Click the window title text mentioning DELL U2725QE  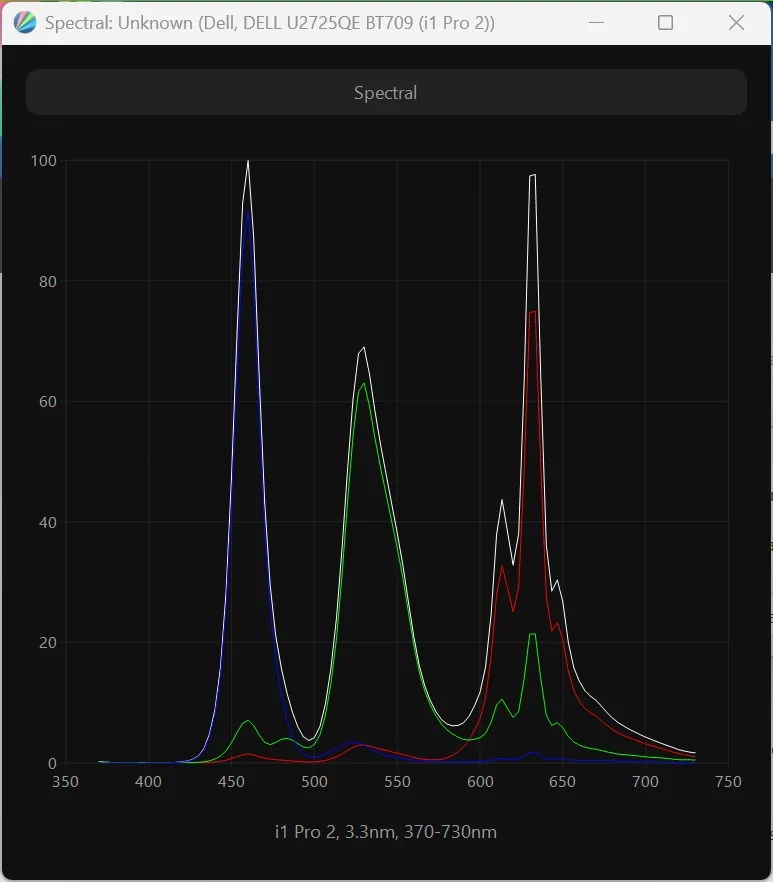tap(270, 22)
